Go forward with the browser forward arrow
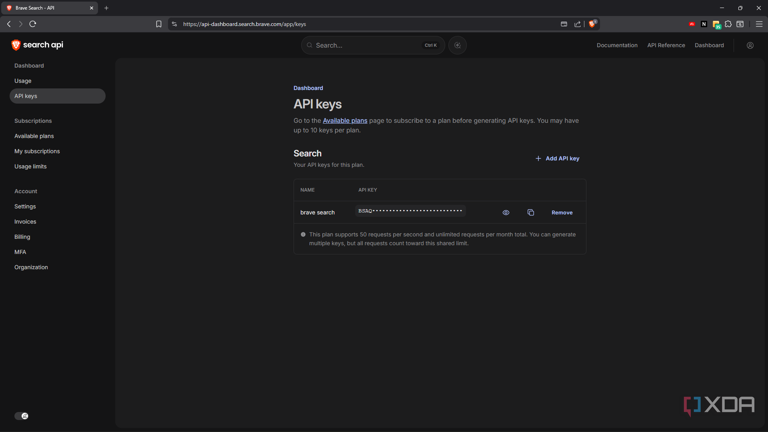Image resolution: width=768 pixels, height=432 pixels. click(21, 24)
